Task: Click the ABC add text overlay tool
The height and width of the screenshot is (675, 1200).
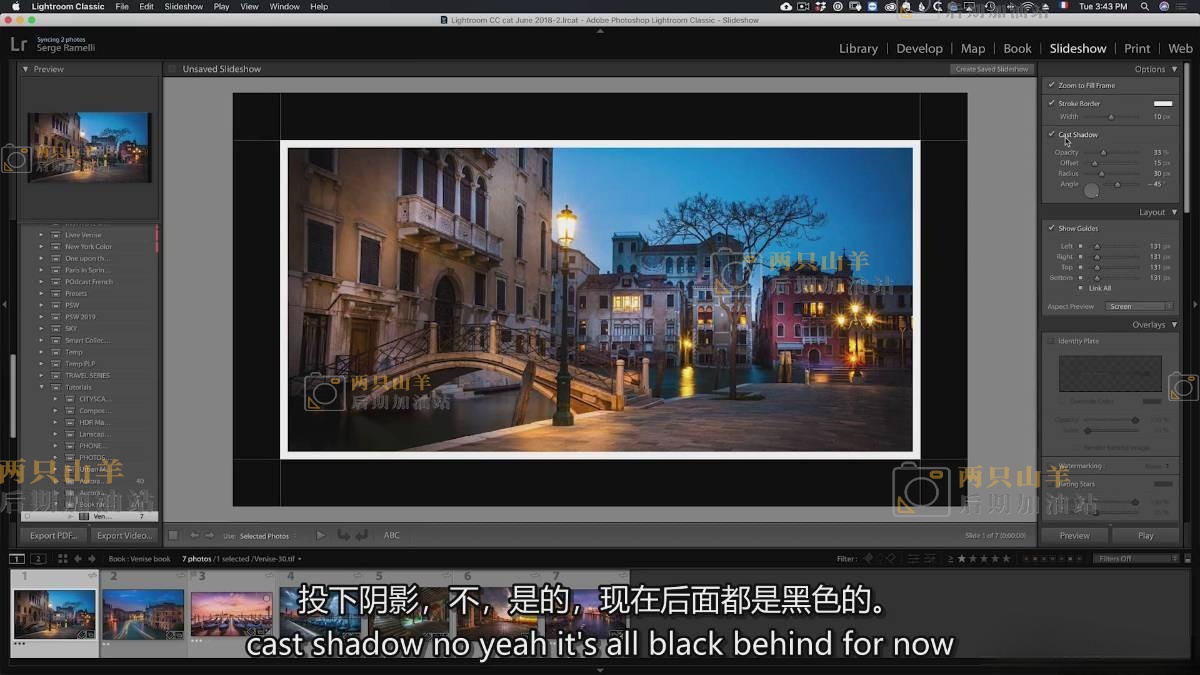Action: click(x=392, y=535)
